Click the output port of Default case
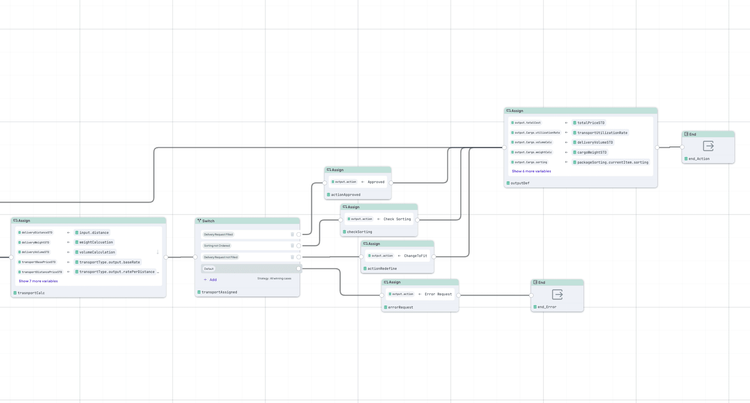Screen dimensions: 750x403 299,268
